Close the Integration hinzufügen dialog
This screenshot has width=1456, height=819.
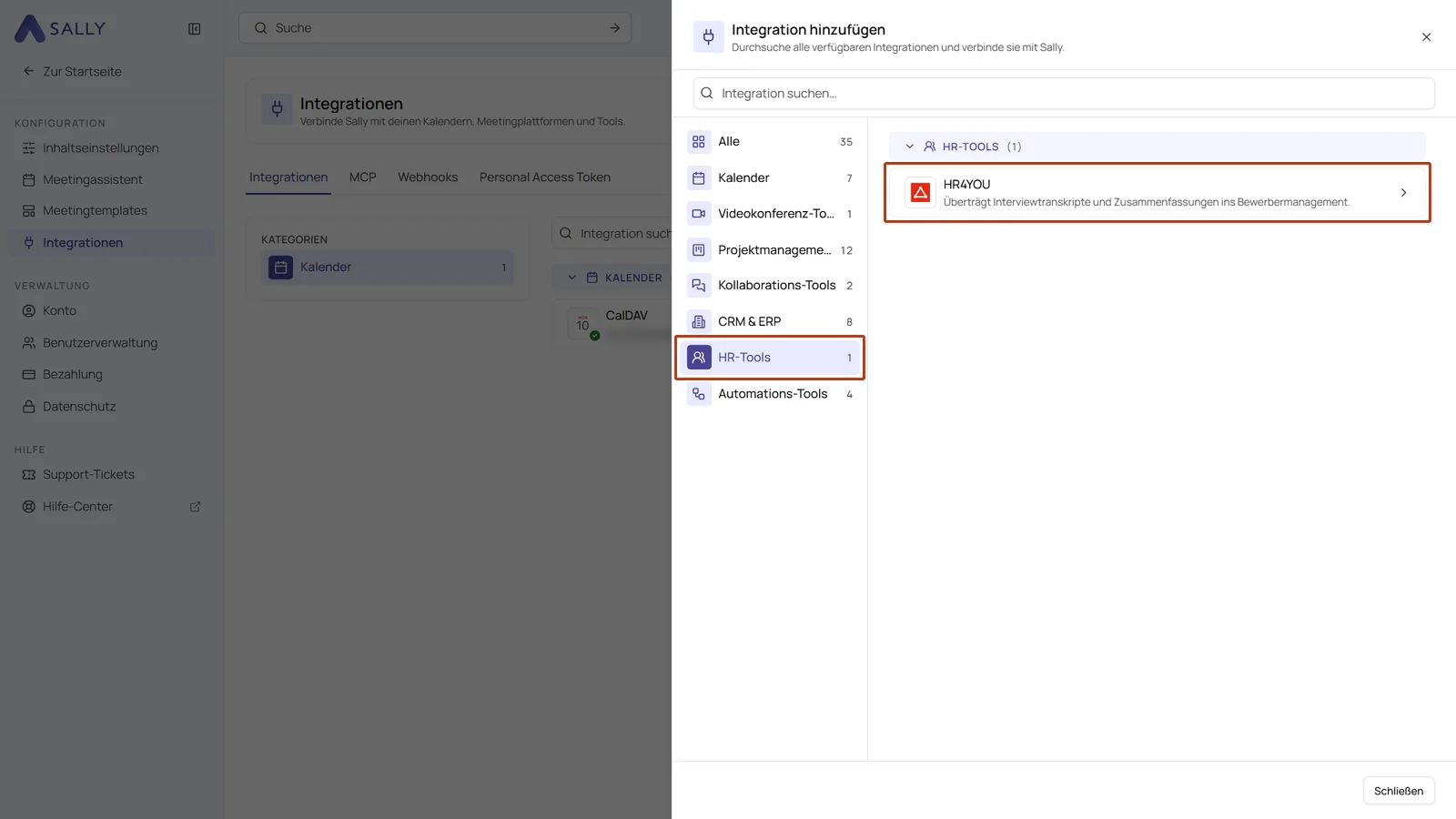(x=1426, y=37)
